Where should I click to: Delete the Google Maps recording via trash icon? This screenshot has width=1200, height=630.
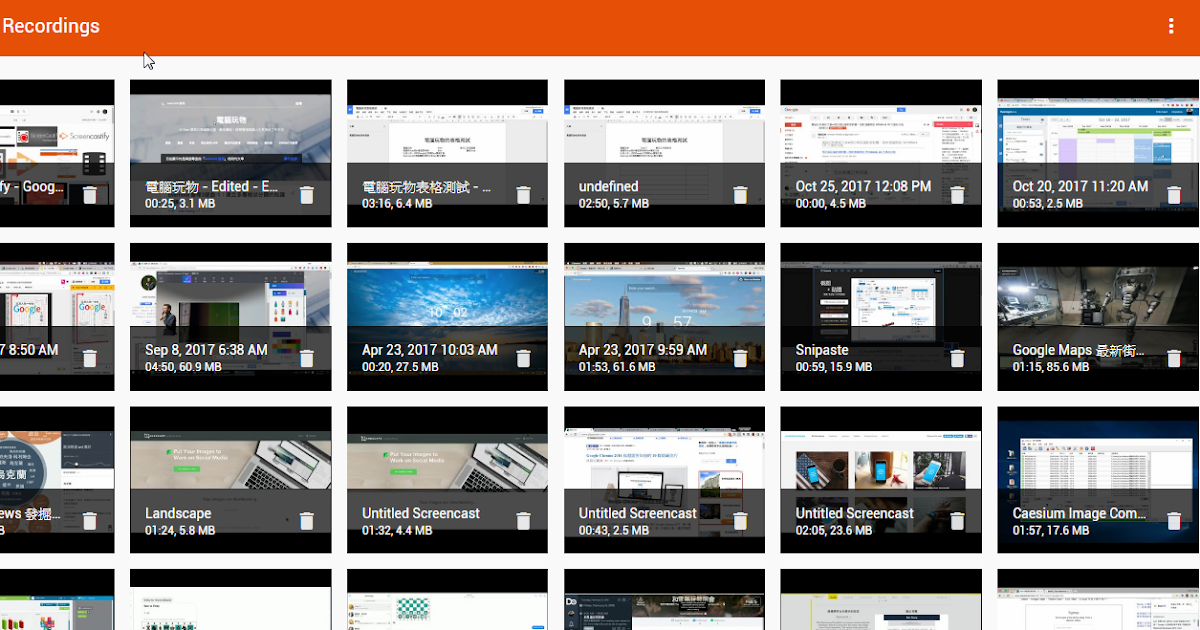coord(1174,358)
